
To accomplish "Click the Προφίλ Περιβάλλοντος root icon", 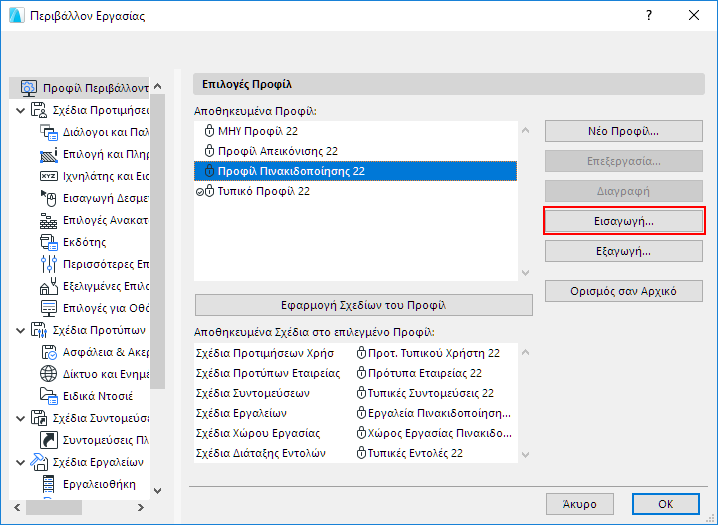I will pos(30,88).
